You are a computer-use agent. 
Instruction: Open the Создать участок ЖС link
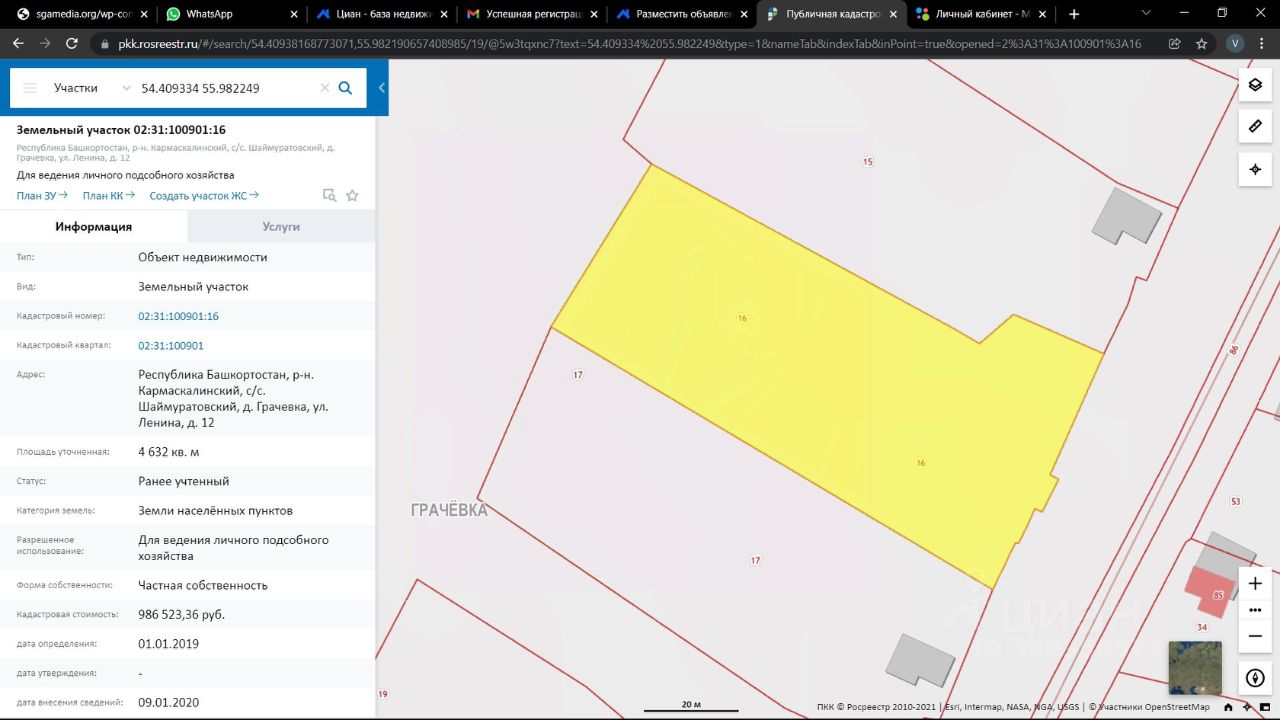[x=204, y=196]
